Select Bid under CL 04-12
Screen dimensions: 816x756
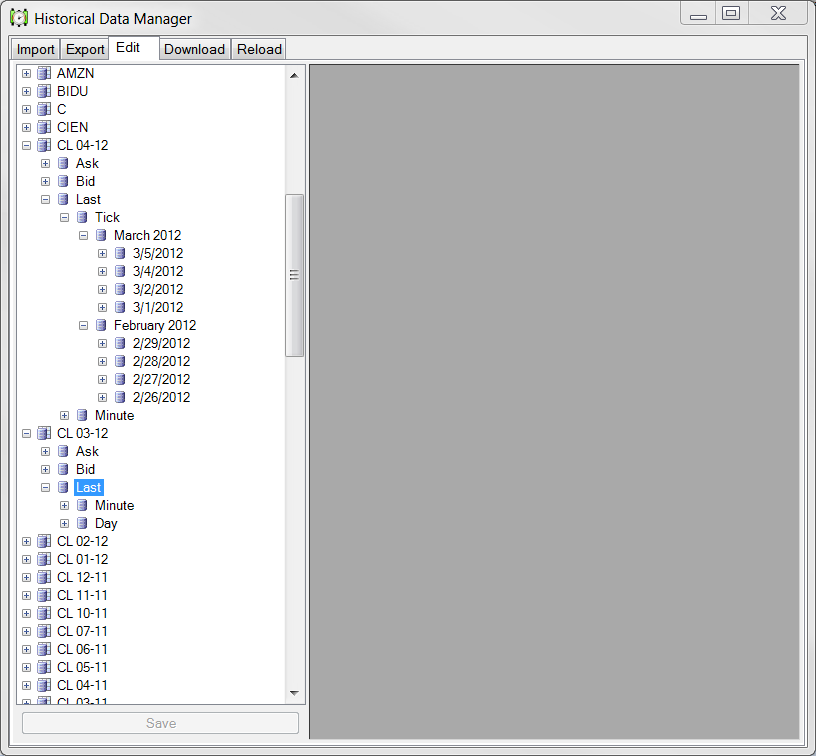[85, 182]
